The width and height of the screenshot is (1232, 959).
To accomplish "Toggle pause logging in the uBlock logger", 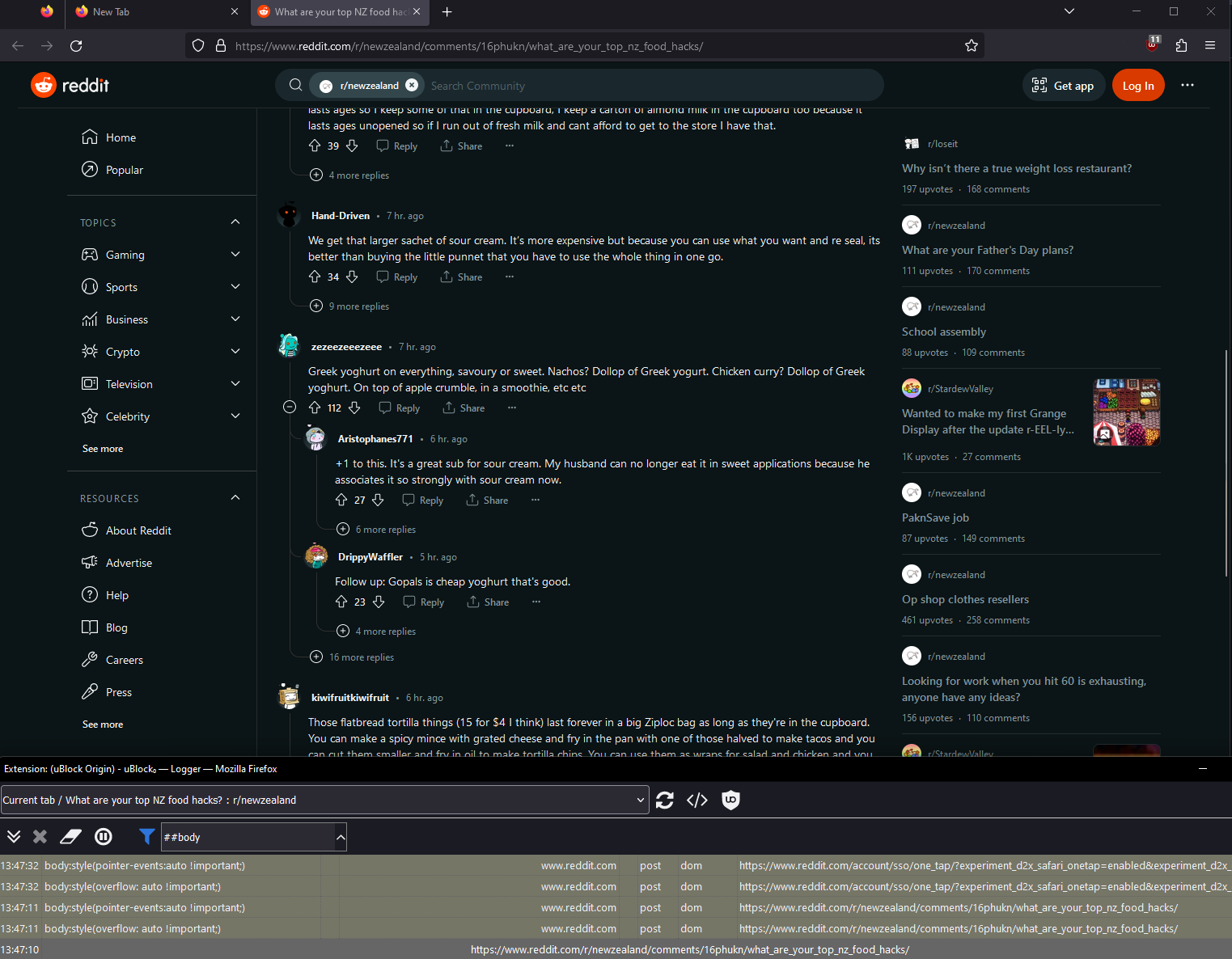I will 103,836.
